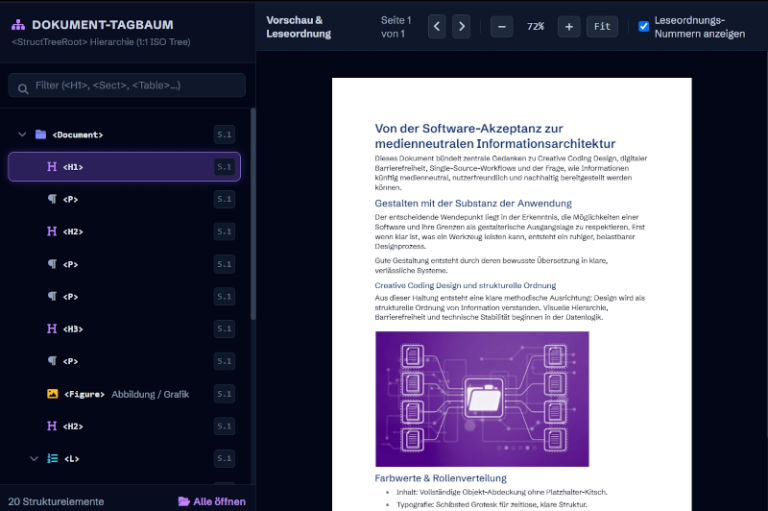Click the S.1 badge on H1 row
This screenshot has width=768, height=511.
pyautogui.click(x=224, y=167)
